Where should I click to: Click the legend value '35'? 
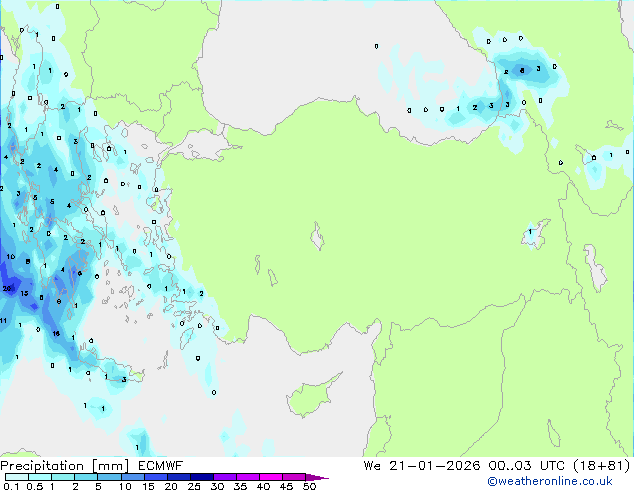click(240, 486)
